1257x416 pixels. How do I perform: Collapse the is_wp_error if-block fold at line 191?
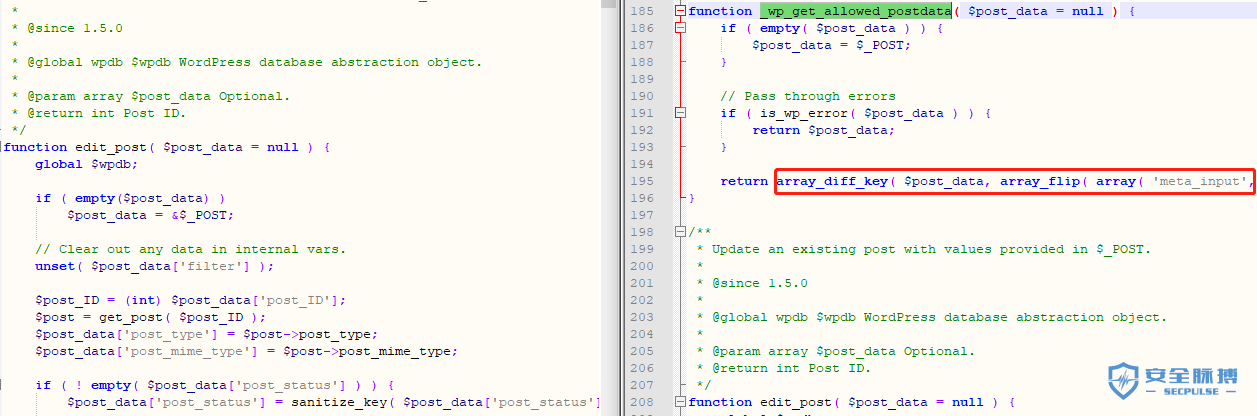pyautogui.click(x=681, y=113)
